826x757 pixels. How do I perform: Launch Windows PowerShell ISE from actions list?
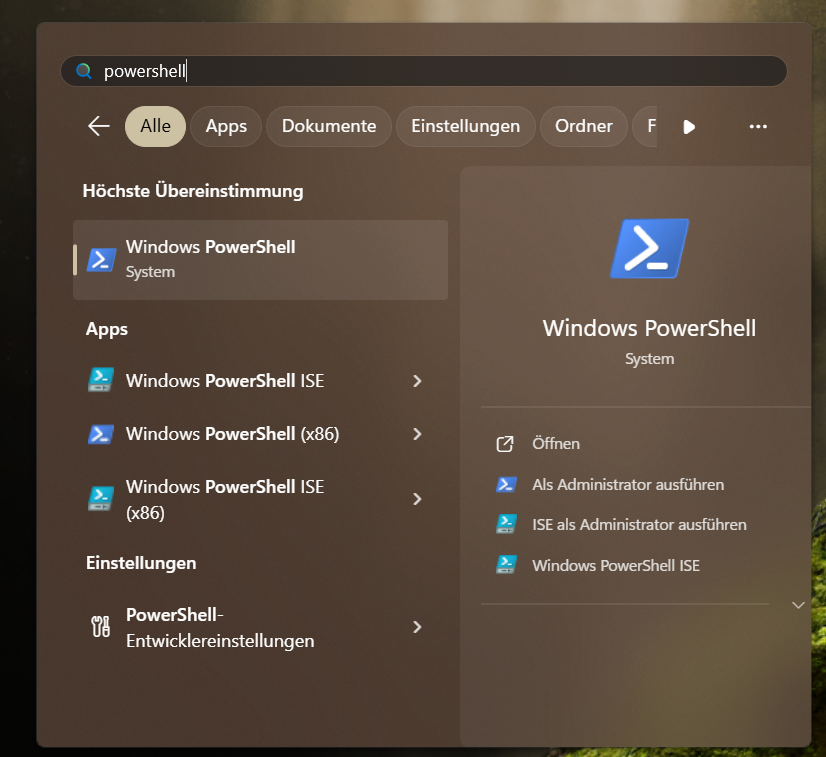pos(616,565)
